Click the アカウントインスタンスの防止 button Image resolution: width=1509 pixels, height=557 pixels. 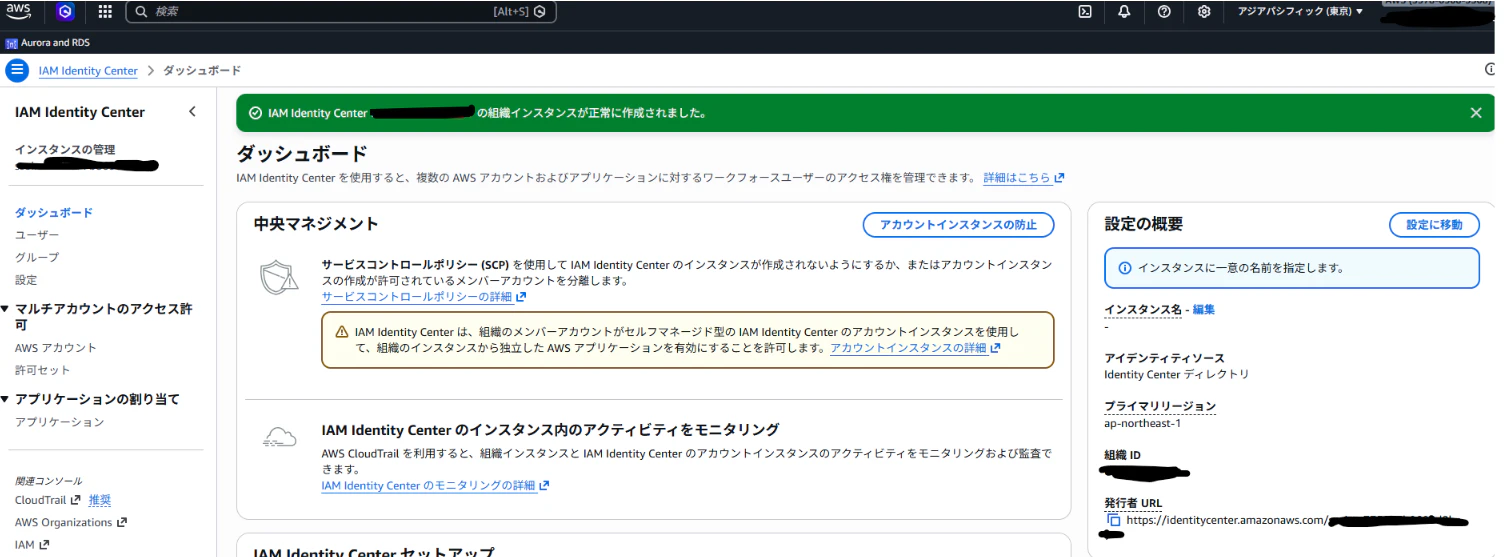pos(958,225)
